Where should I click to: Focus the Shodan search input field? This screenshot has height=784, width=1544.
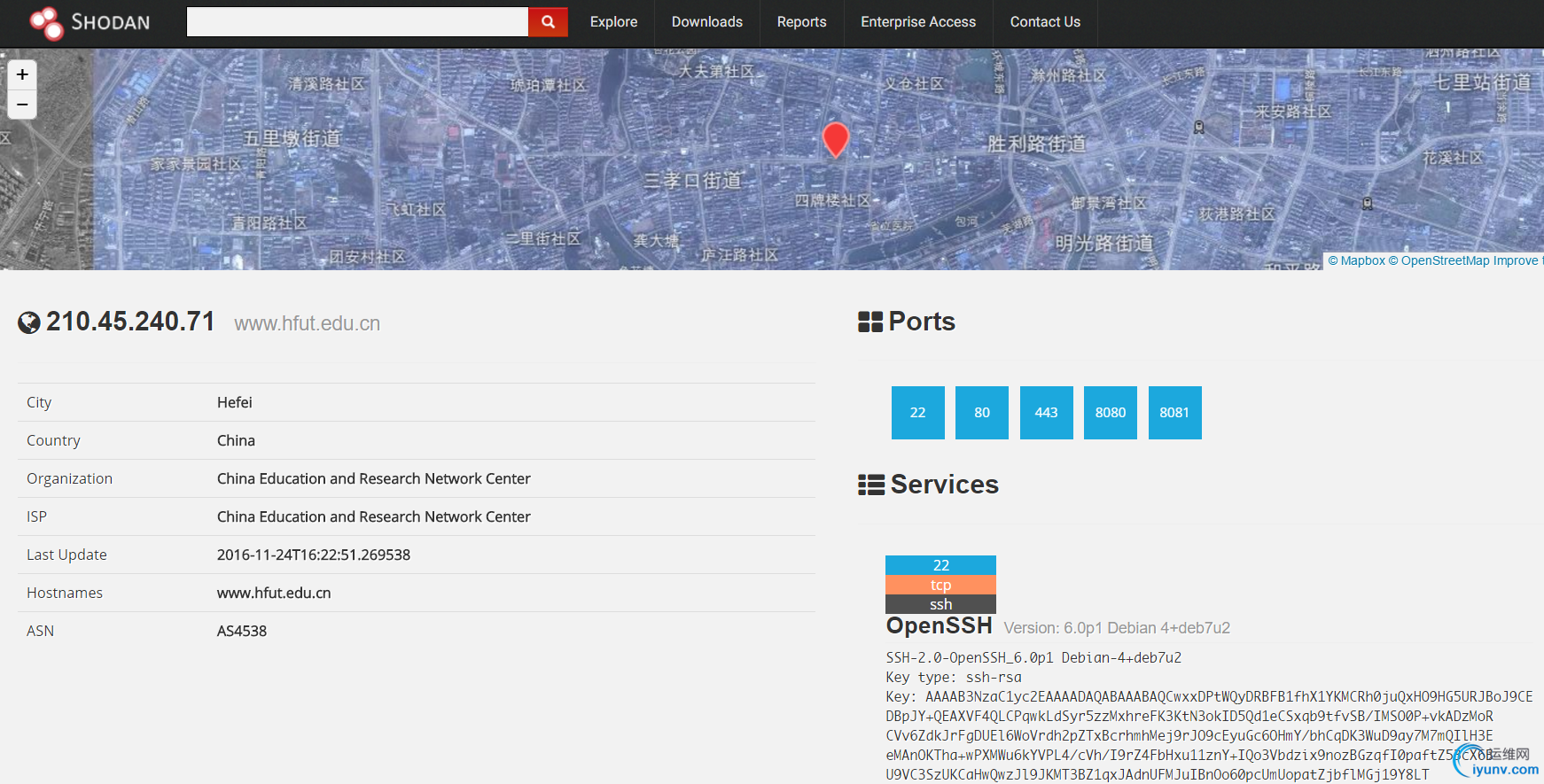click(357, 22)
